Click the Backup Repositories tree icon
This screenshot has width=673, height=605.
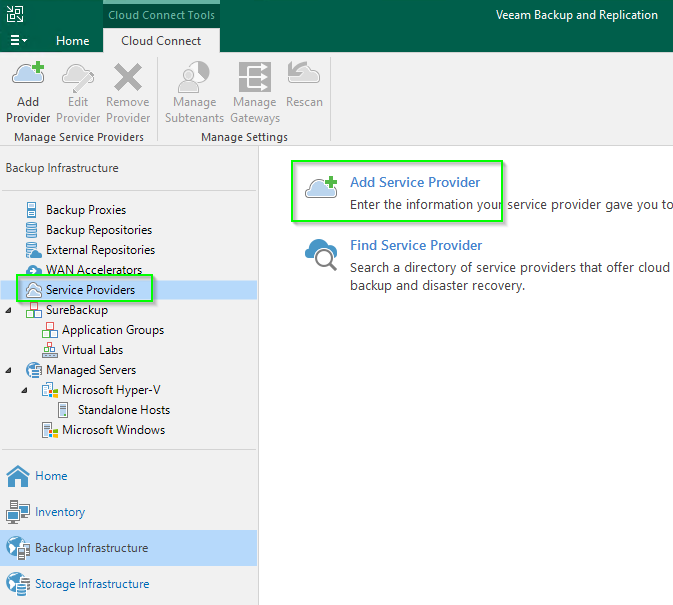click(31, 230)
